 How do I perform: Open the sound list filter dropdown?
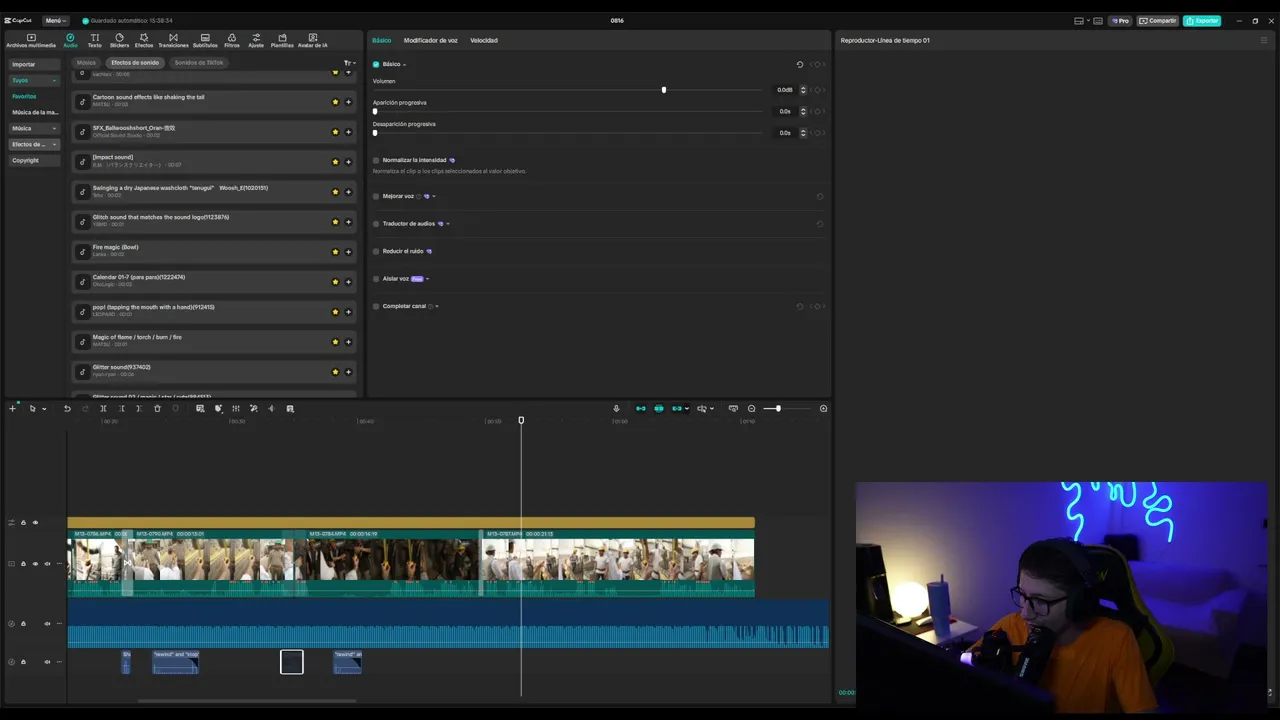tap(349, 63)
